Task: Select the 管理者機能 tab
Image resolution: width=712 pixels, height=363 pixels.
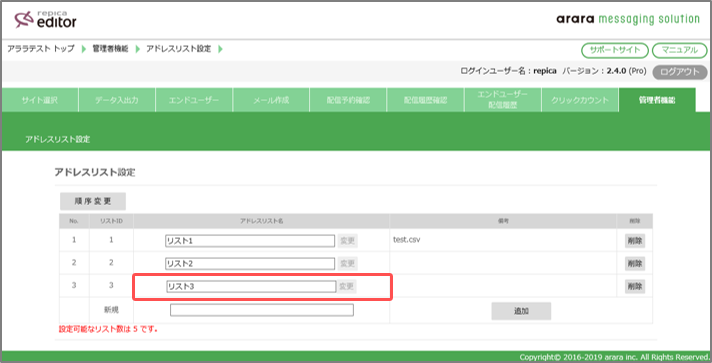Action: 657,100
